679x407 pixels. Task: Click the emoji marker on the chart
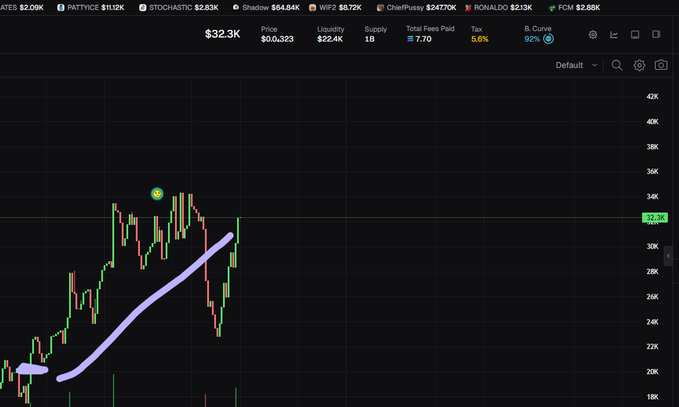(157, 194)
